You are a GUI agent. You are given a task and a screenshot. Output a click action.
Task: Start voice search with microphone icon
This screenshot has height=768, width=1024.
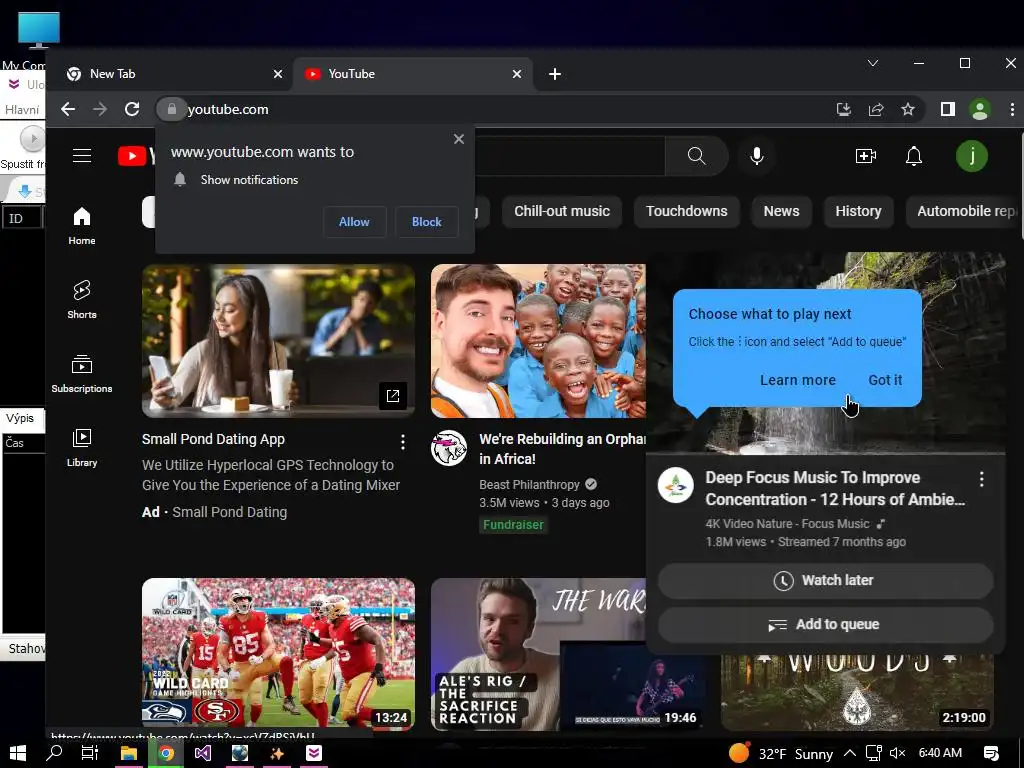click(x=757, y=155)
